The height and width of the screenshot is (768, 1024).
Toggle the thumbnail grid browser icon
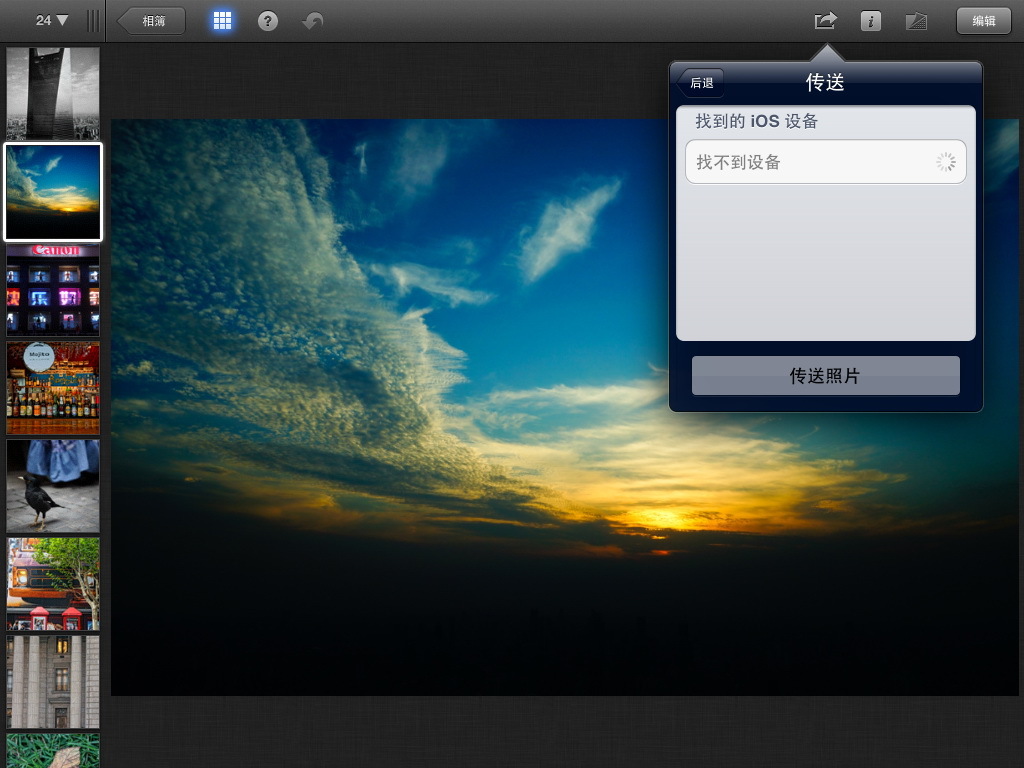pyautogui.click(x=222, y=19)
